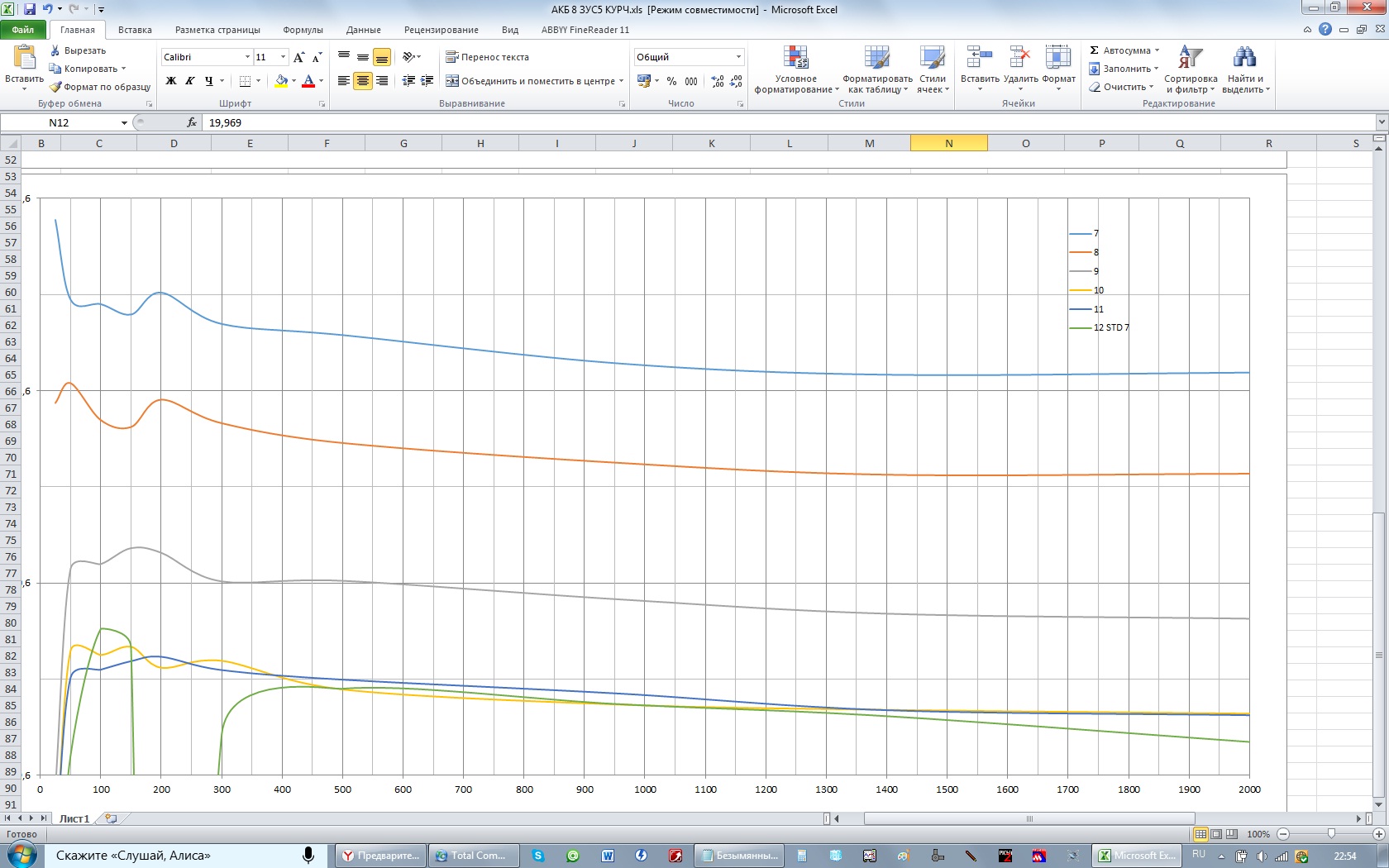The image size is (1389, 868).
Task: Align text to middle of cell
Action: point(363,57)
